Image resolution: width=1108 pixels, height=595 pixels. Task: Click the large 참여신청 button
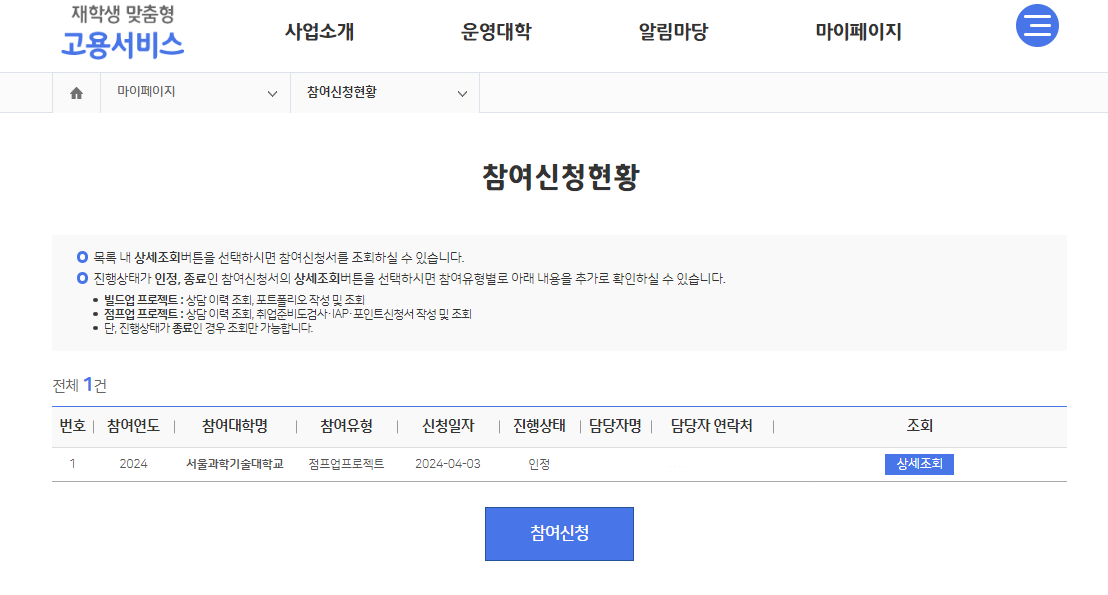(559, 534)
